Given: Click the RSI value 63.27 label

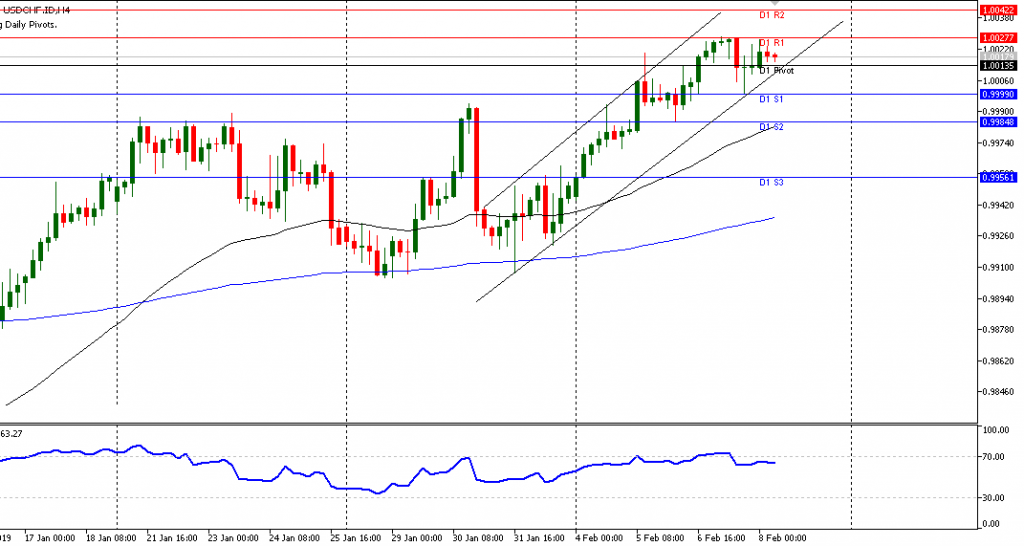Looking at the screenshot, I should click(12, 434).
